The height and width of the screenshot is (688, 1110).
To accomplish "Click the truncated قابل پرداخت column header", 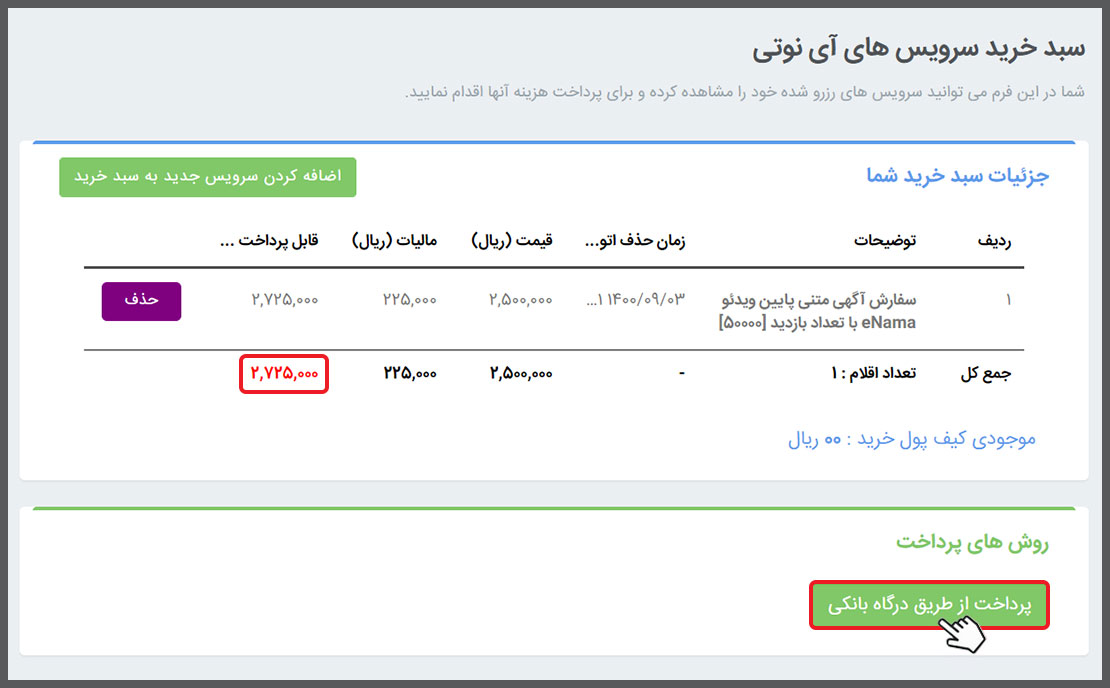I will pos(268,241).
